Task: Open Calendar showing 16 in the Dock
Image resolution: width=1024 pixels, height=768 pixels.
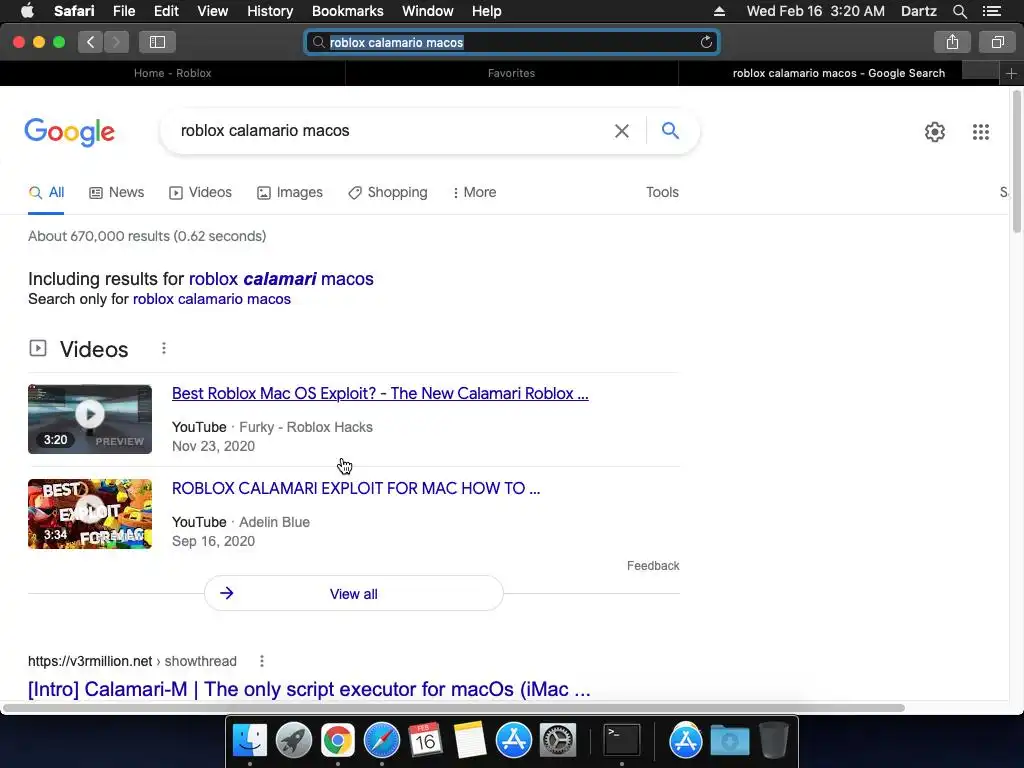Action: pyautogui.click(x=425, y=741)
